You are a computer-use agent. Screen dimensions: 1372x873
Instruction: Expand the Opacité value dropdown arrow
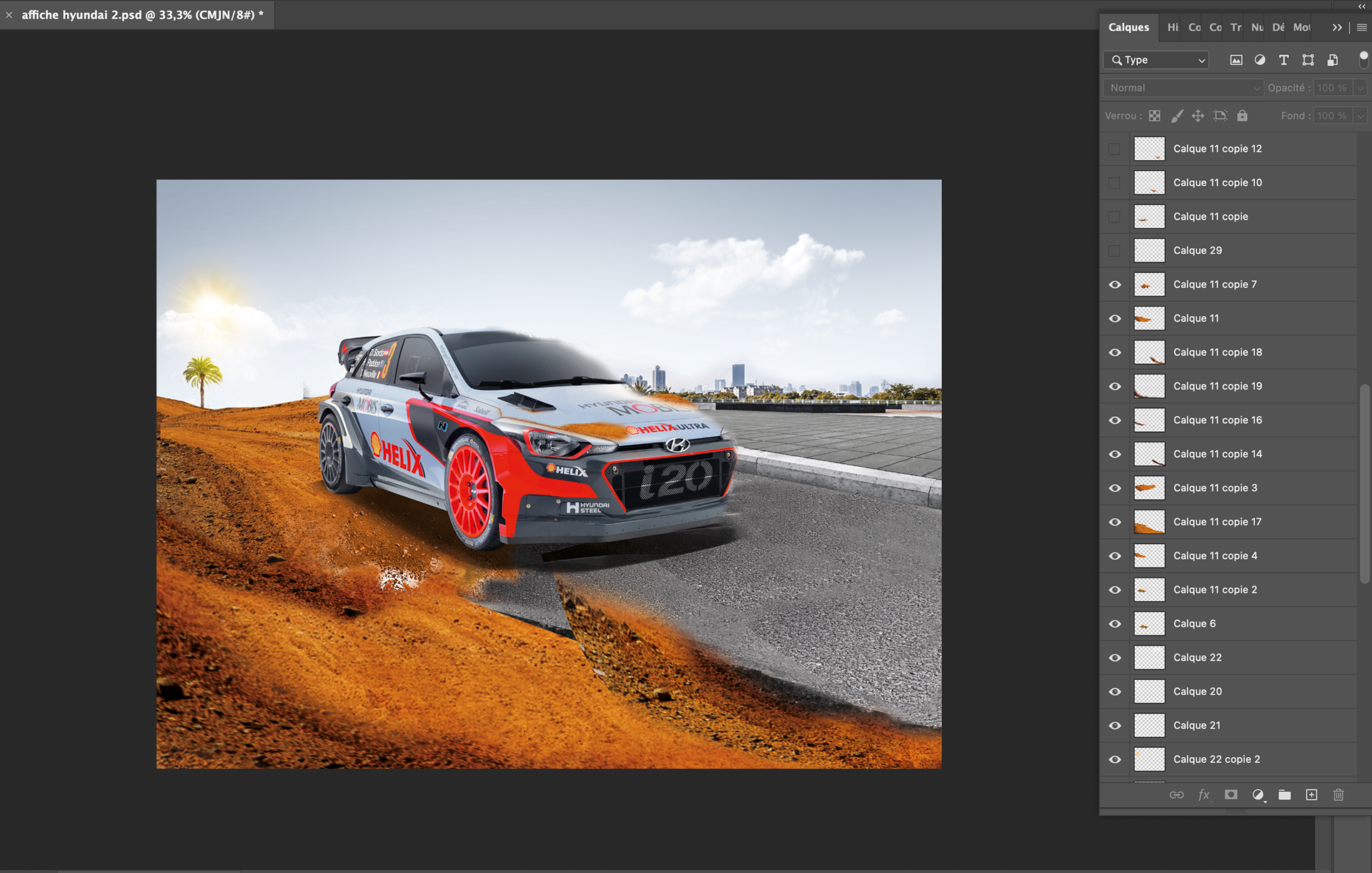(x=1360, y=88)
